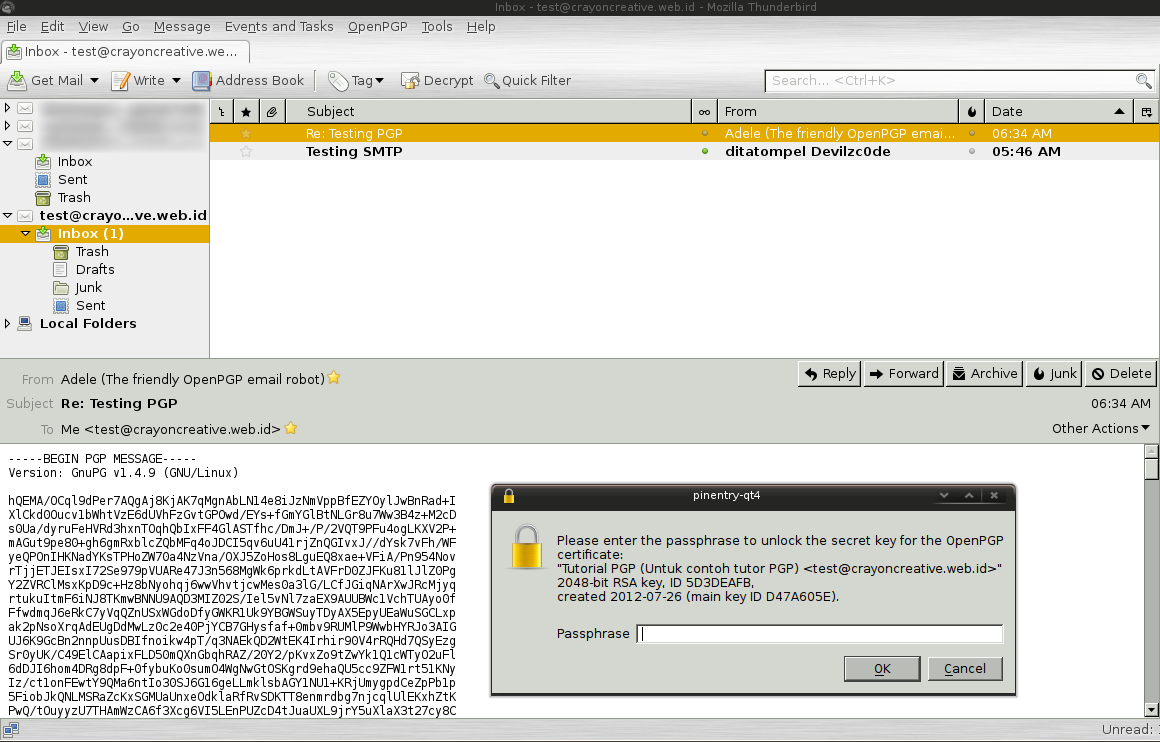Click star beside sender Adele
The height and width of the screenshot is (742, 1160).
[x=334, y=378]
